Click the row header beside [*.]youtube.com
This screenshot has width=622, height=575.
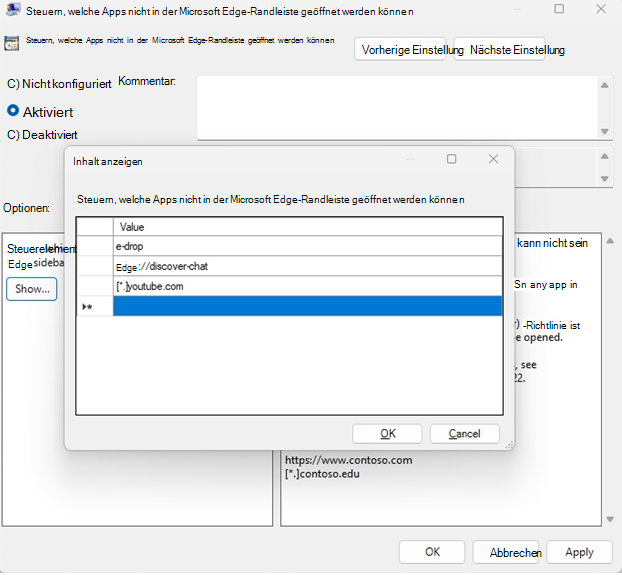click(x=95, y=286)
